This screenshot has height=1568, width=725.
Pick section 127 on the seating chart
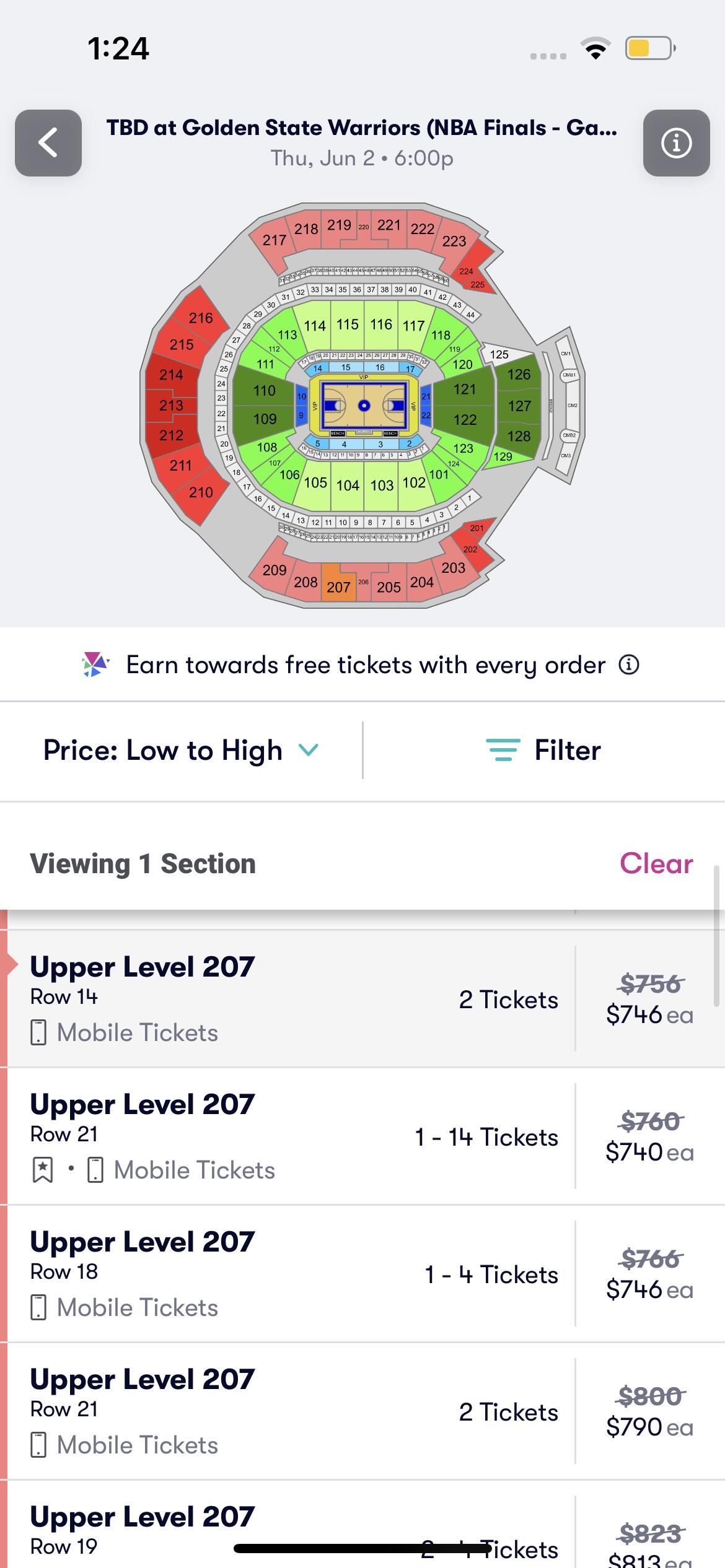tap(519, 406)
